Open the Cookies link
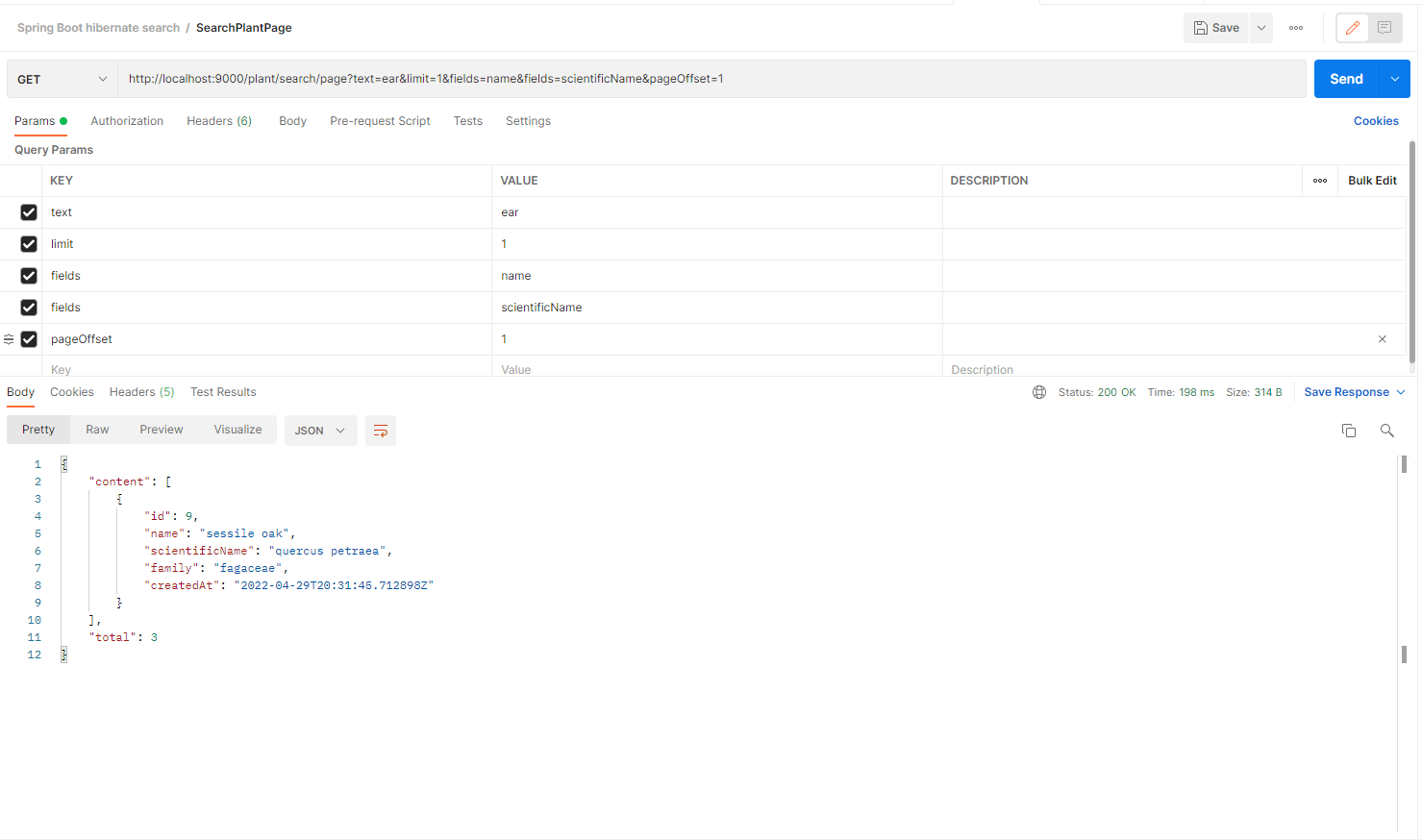This screenshot has width=1422, height=840. 1376,121
